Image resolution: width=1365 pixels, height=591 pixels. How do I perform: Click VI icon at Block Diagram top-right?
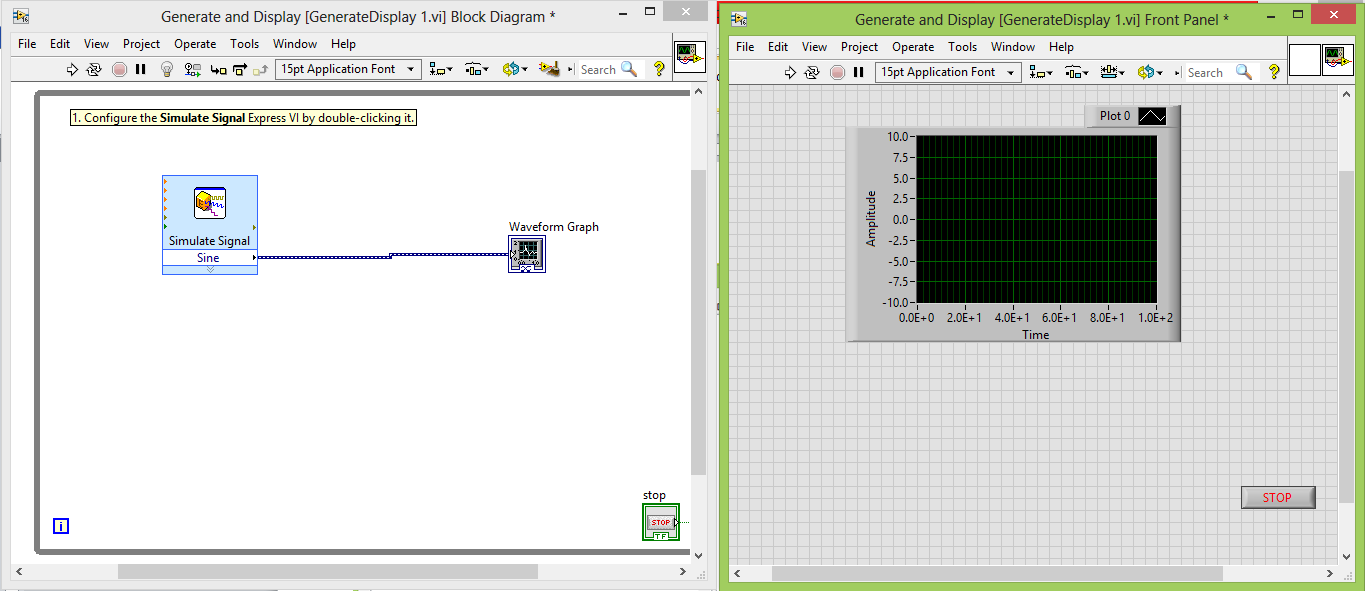[x=689, y=57]
